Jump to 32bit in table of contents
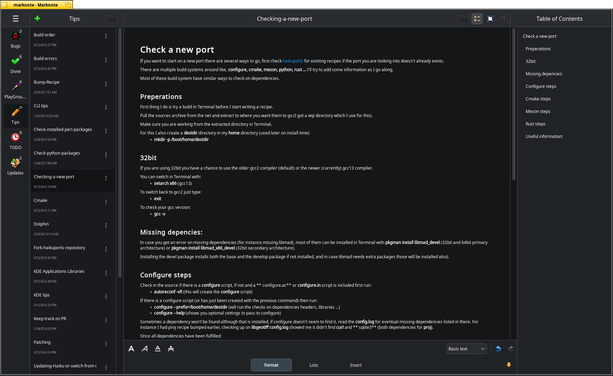 [531, 61]
